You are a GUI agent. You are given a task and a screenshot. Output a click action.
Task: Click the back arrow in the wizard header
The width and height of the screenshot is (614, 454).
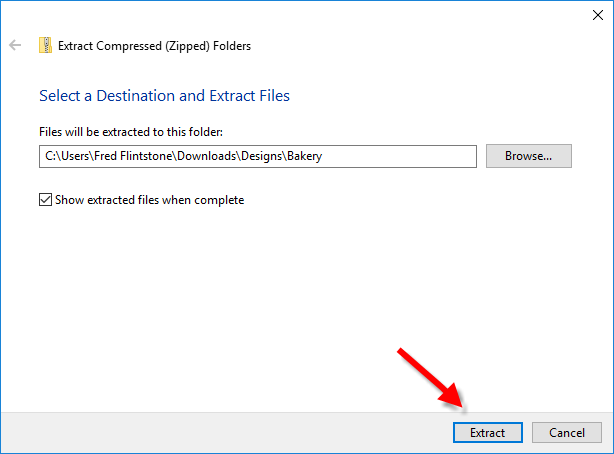pyautogui.click(x=15, y=45)
